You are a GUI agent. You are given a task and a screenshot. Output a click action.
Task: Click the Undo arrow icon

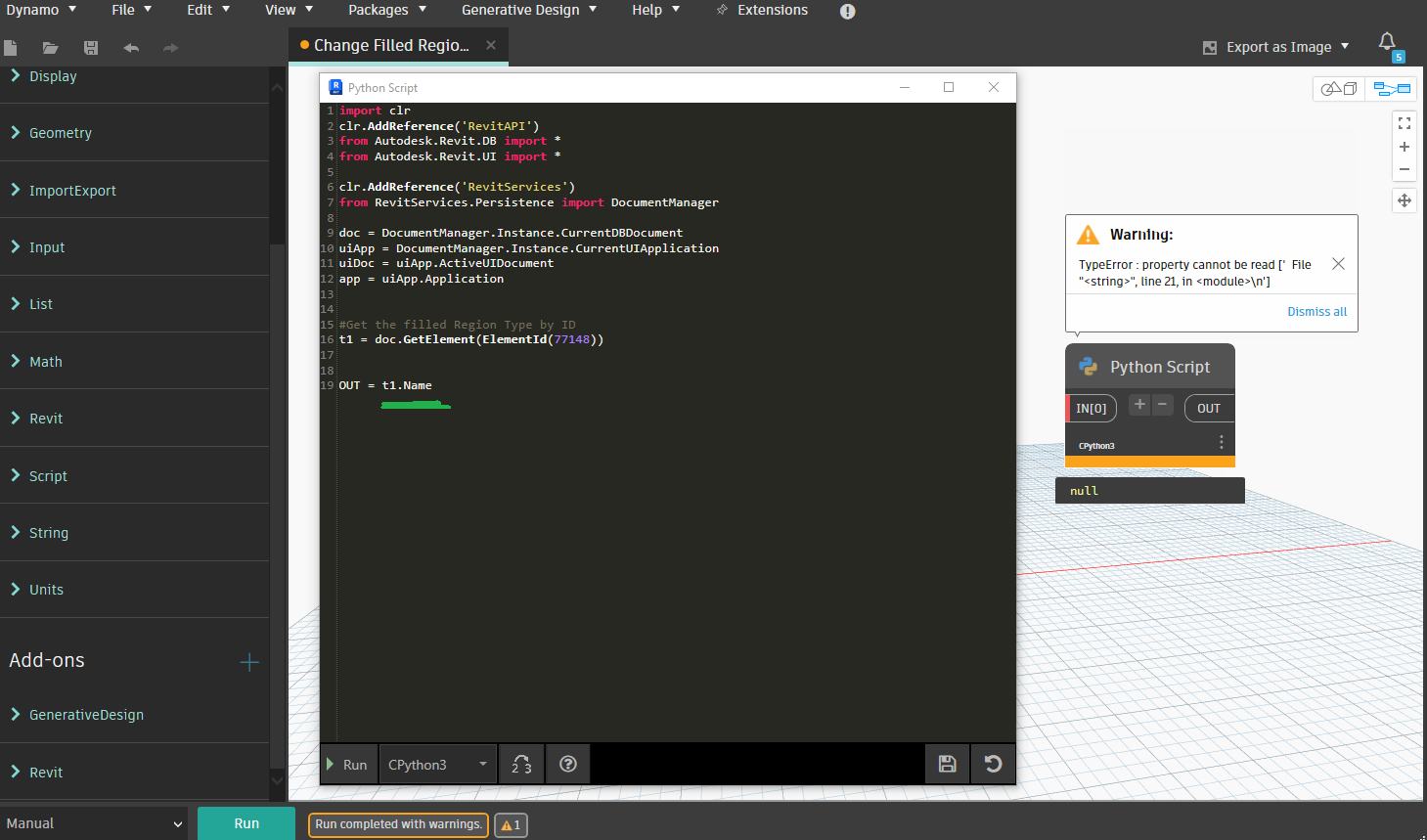click(131, 48)
